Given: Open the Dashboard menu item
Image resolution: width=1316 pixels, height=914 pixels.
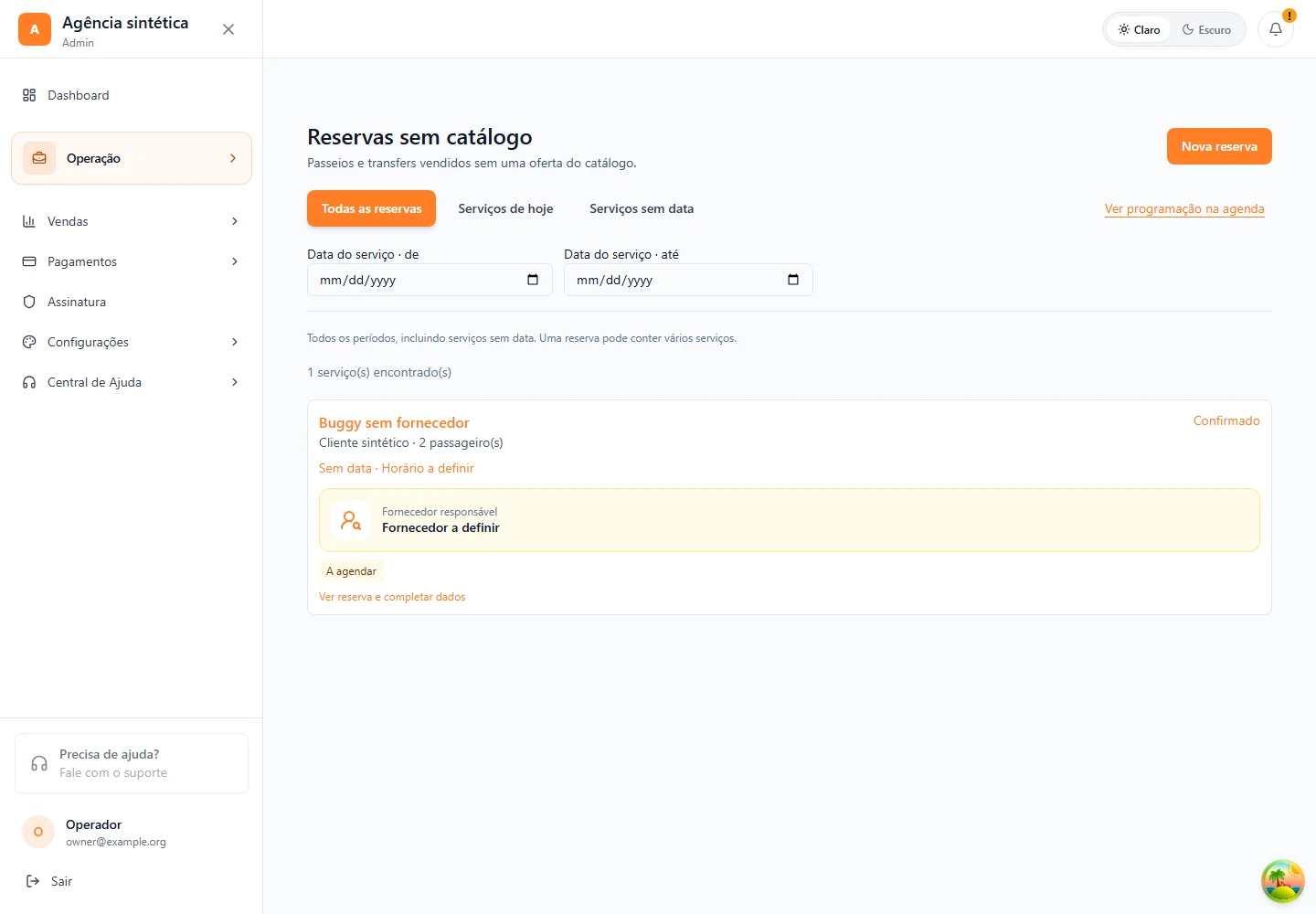Looking at the screenshot, I should (x=132, y=95).
